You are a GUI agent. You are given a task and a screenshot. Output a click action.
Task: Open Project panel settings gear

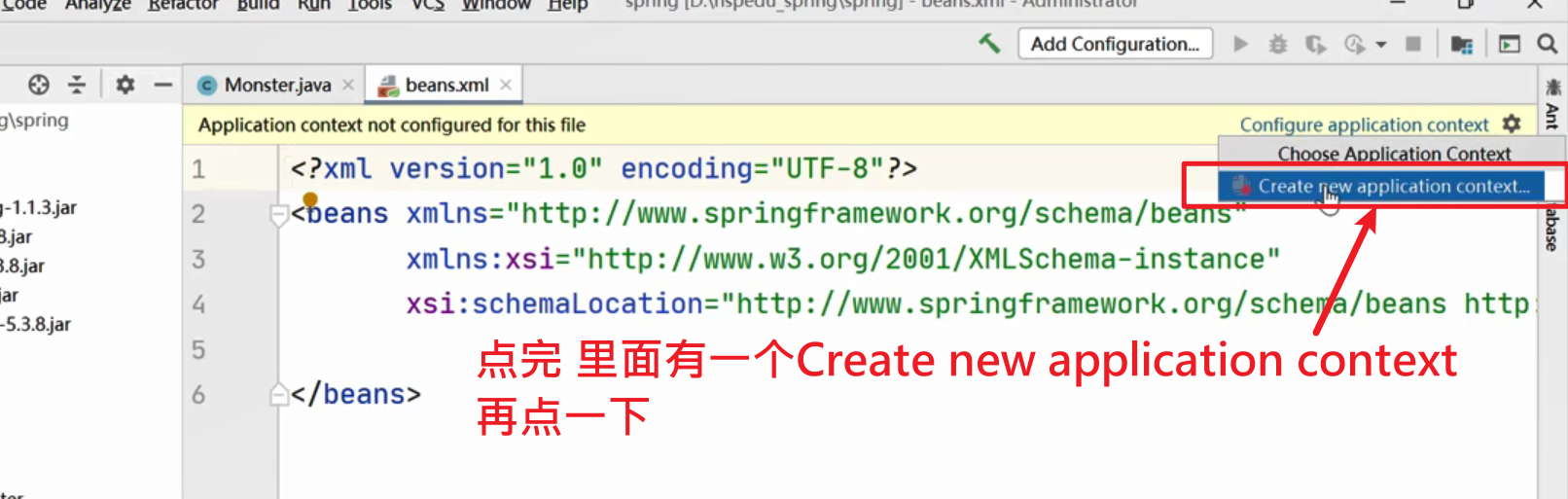(x=125, y=85)
